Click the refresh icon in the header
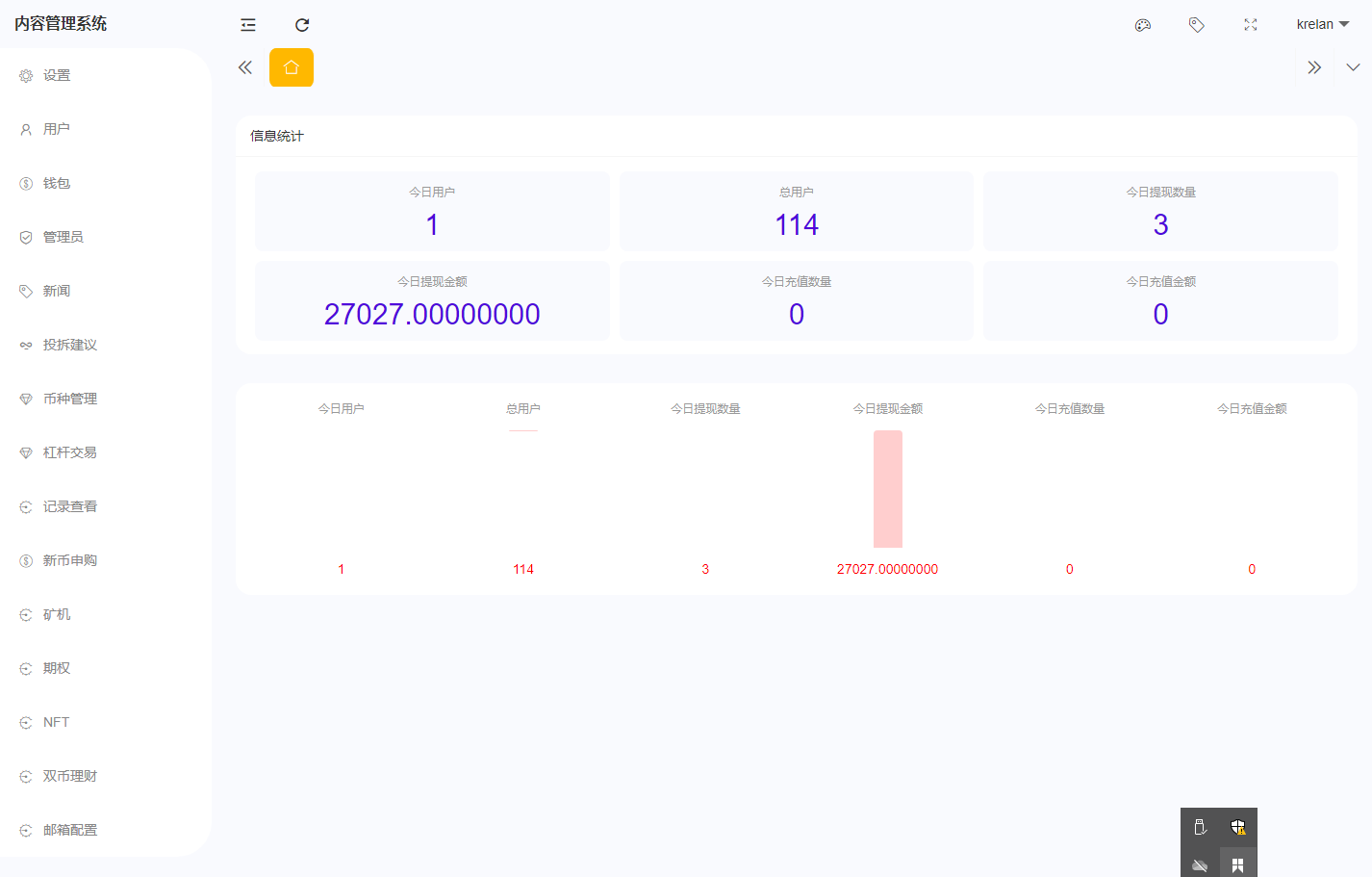Screen dimensions: 1372x877 302,25
